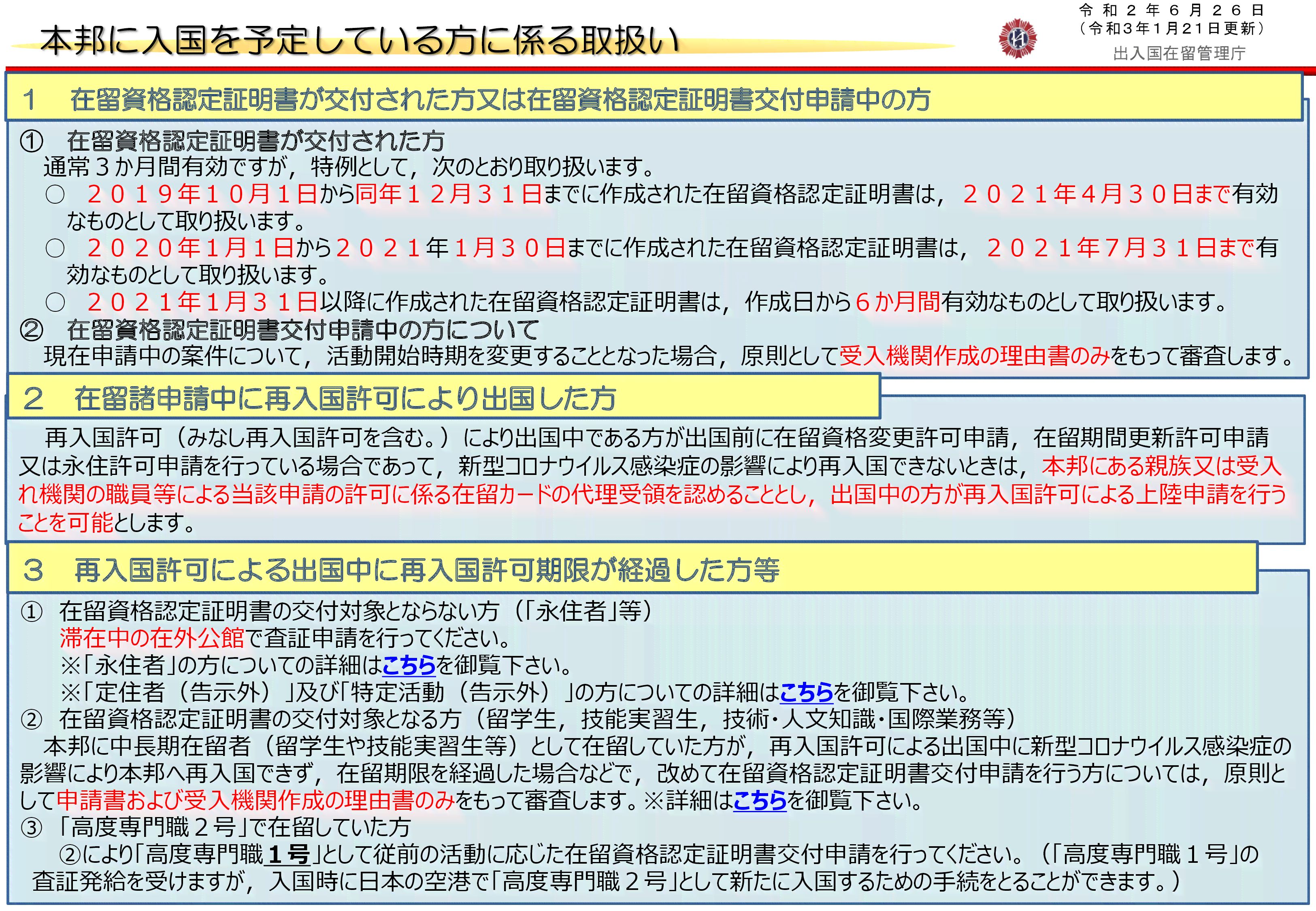Click the line 通常3か月間有効ですが
Screen dimensions: 1316x911
coord(349,167)
